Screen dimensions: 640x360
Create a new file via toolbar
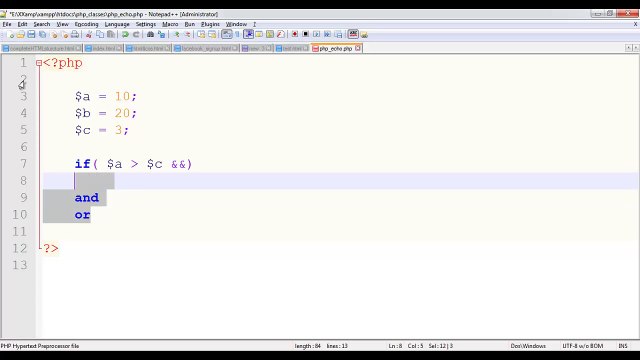click(10, 35)
